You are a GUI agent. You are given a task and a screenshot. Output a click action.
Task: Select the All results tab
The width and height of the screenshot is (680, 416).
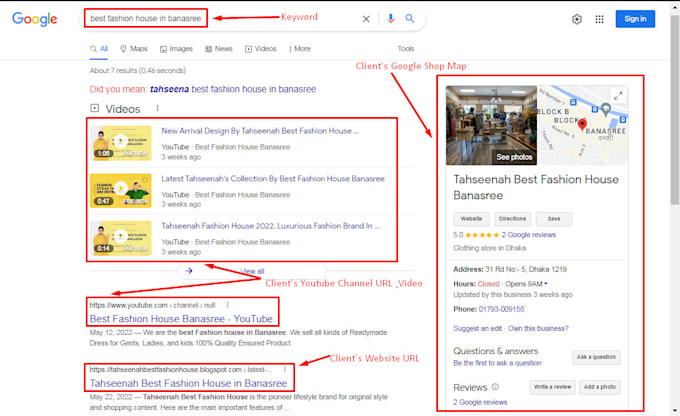pyautogui.click(x=99, y=49)
